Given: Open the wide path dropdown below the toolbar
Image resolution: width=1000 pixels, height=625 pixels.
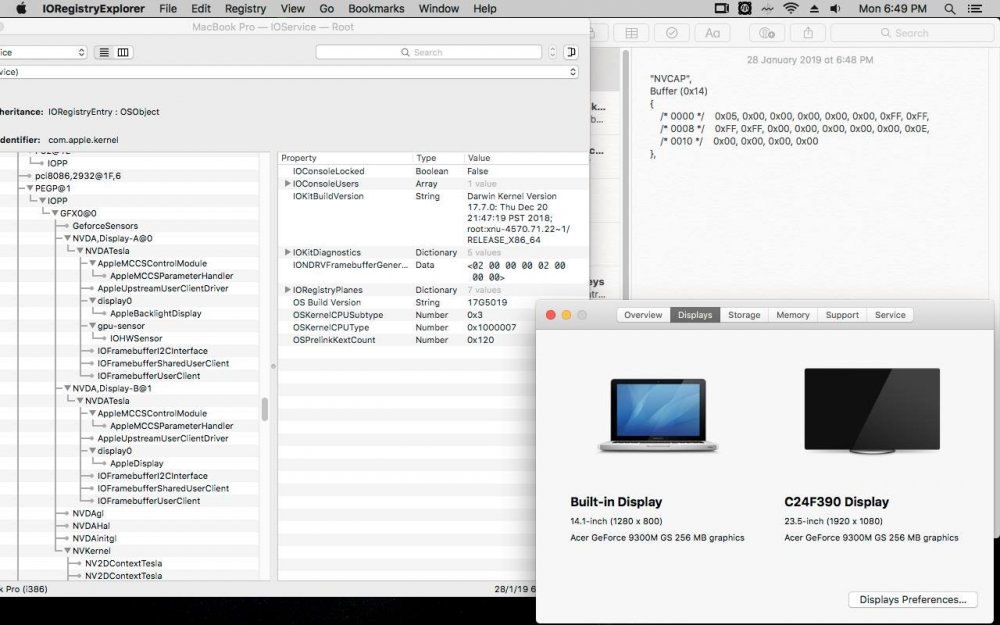Looking at the screenshot, I should point(288,72).
